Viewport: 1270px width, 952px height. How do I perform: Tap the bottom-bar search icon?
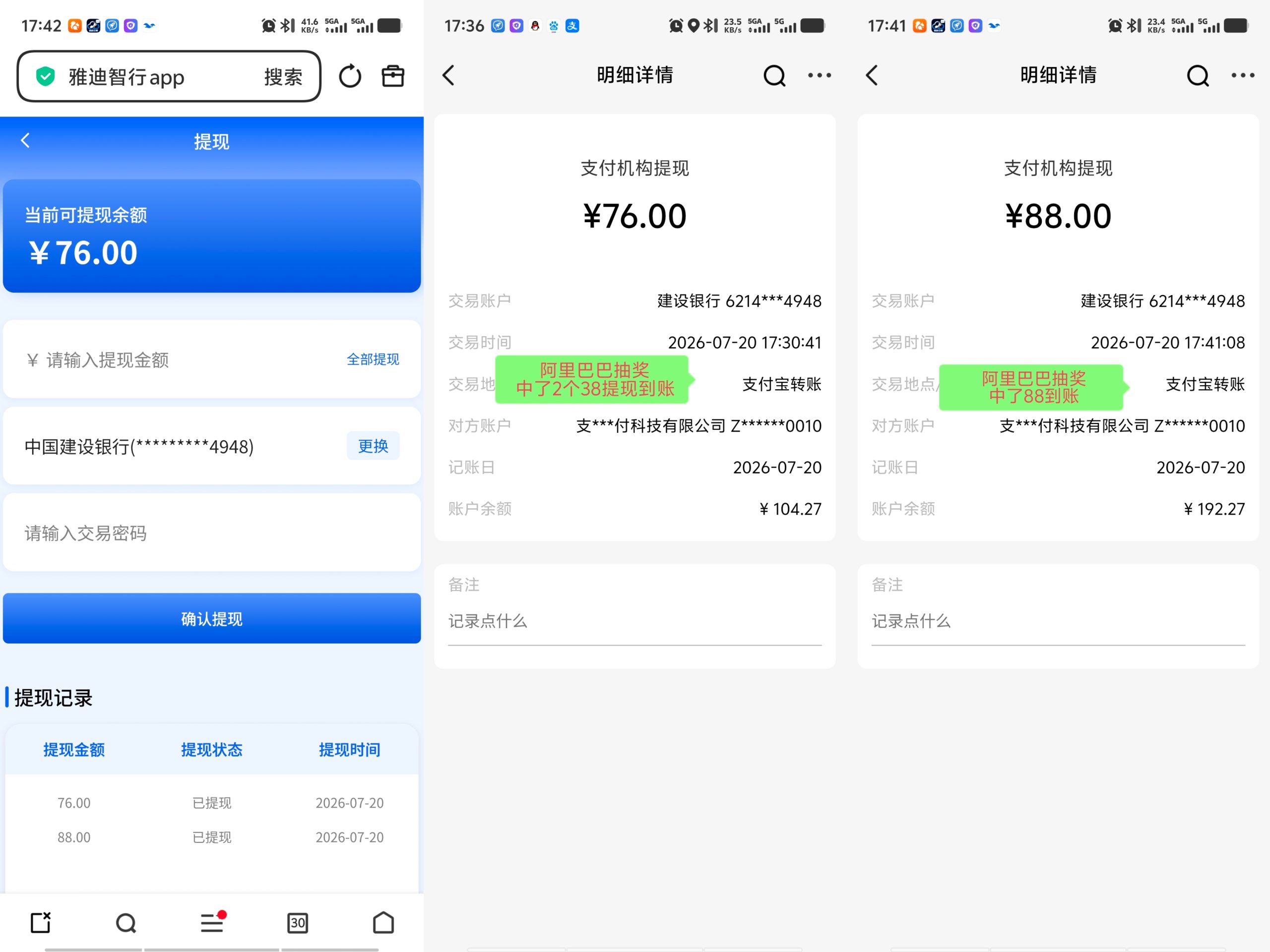[126, 923]
